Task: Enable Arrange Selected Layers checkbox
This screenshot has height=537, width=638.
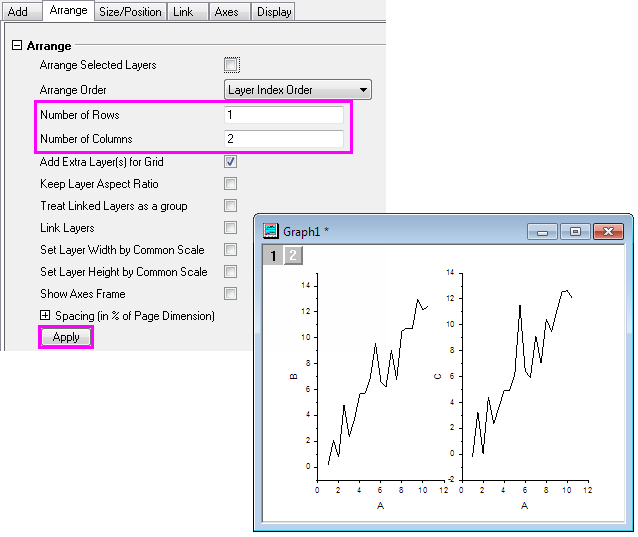Action: [231, 65]
